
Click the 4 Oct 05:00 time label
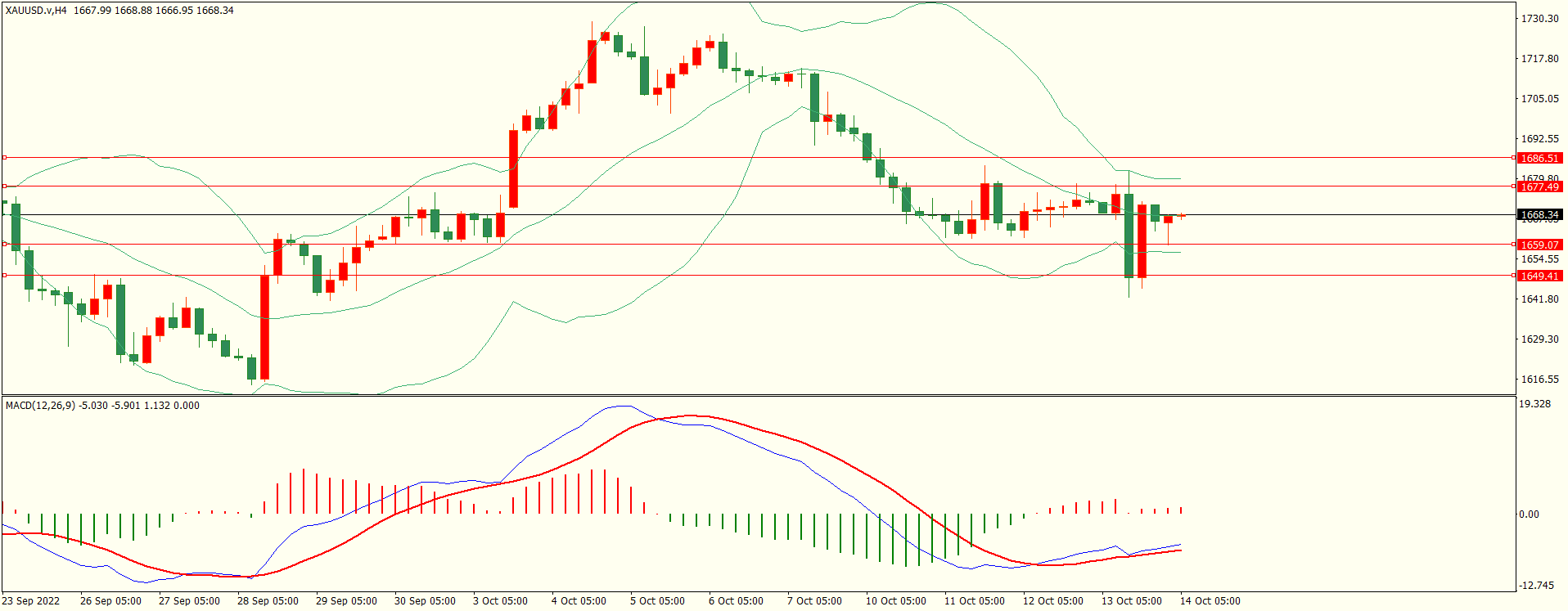[579, 600]
